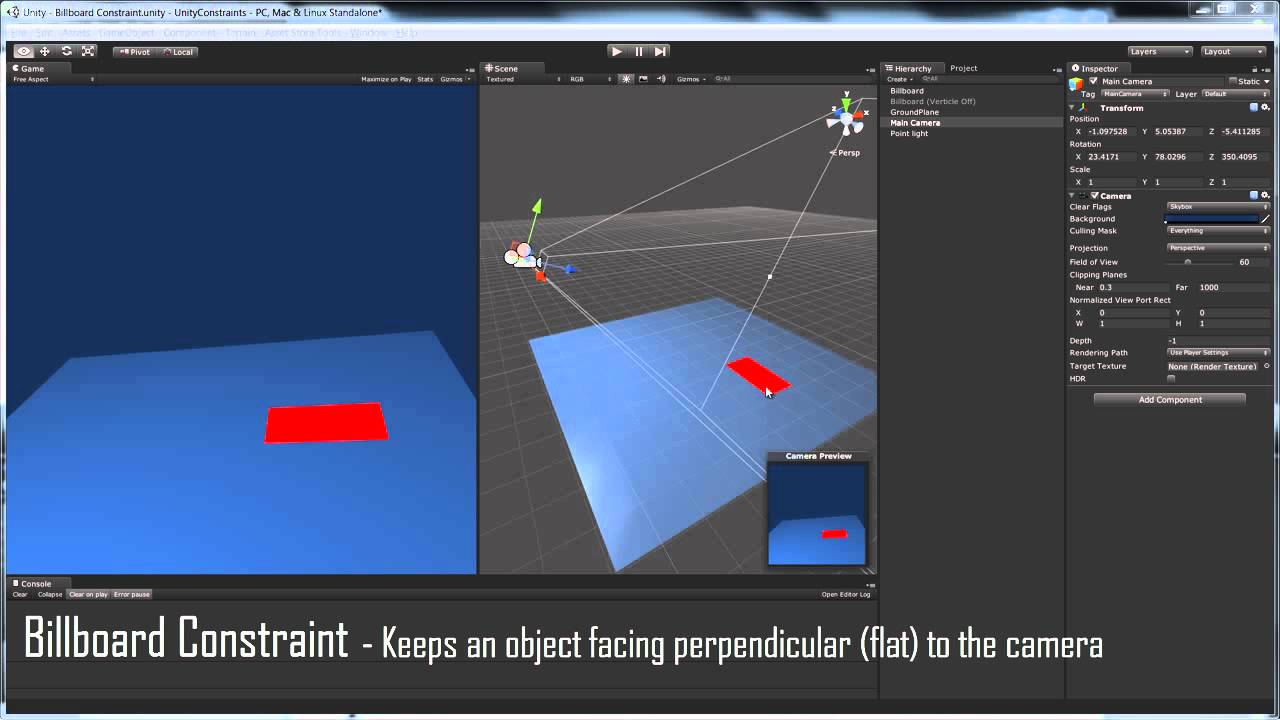Toggle the Static checkbox
1280x720 pixels.
[1233, 81]
